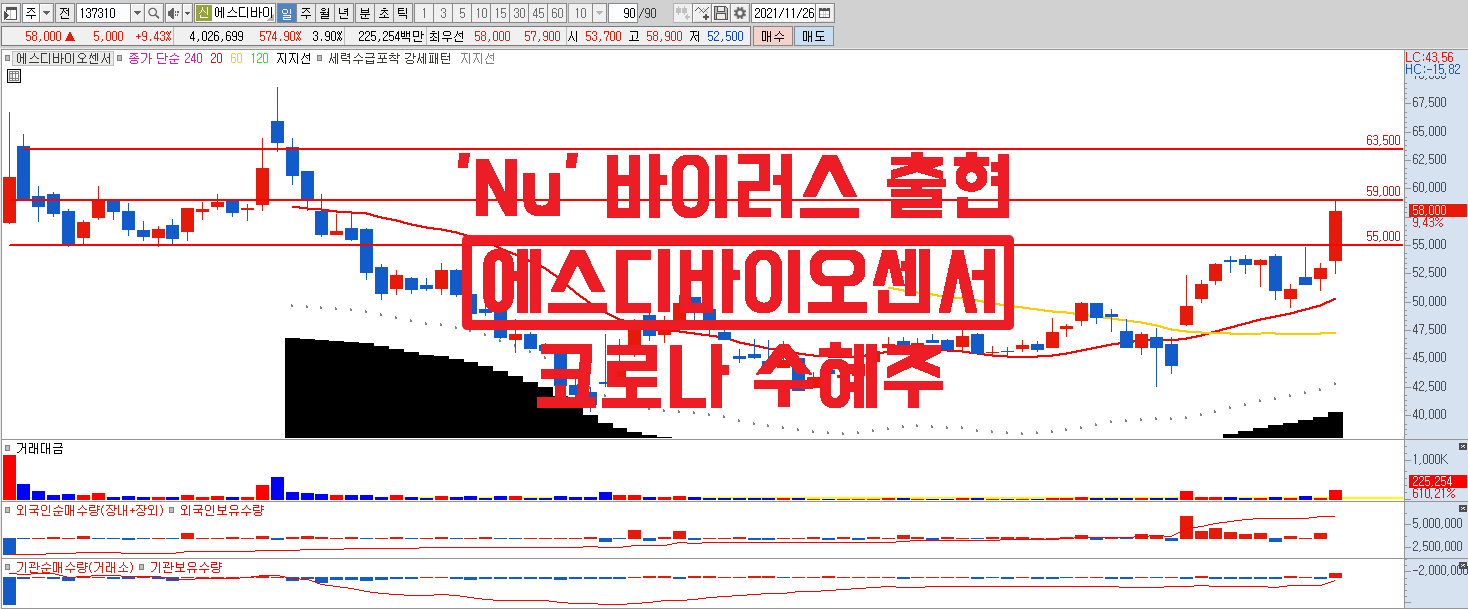The image size is (1468, 609).
Task: Click the green 120 moving average label
Action: click(259, 58)
